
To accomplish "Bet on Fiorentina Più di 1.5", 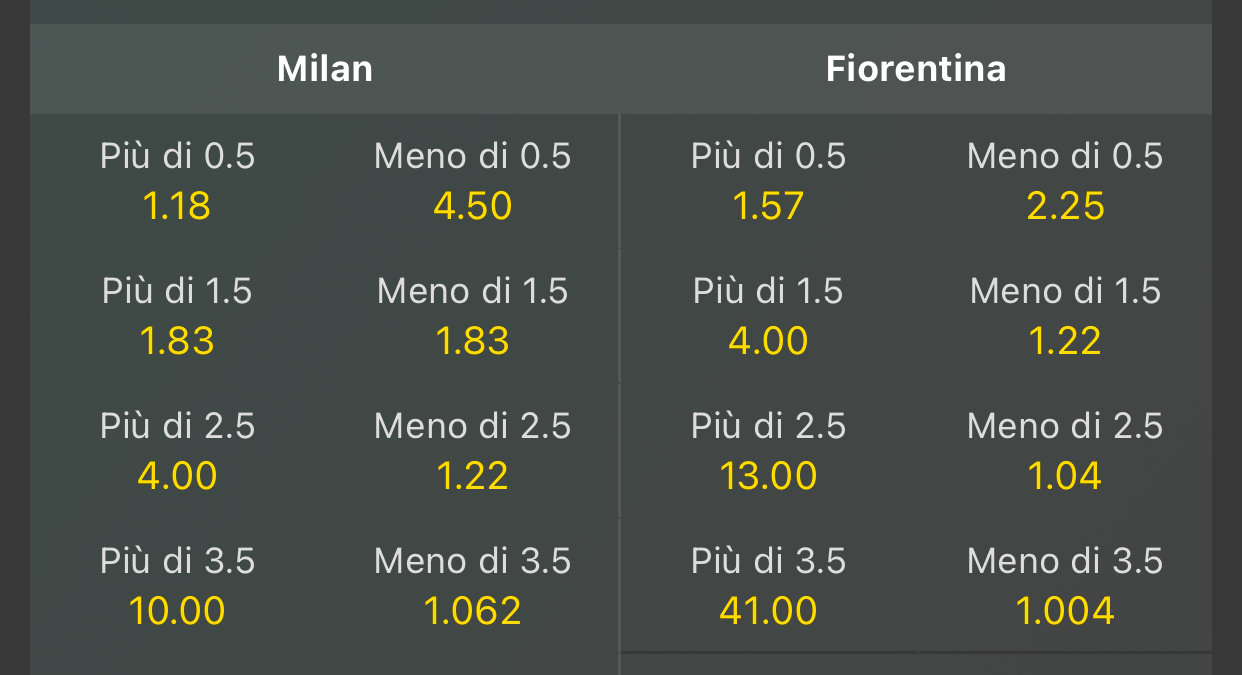I will pos(768,317).
